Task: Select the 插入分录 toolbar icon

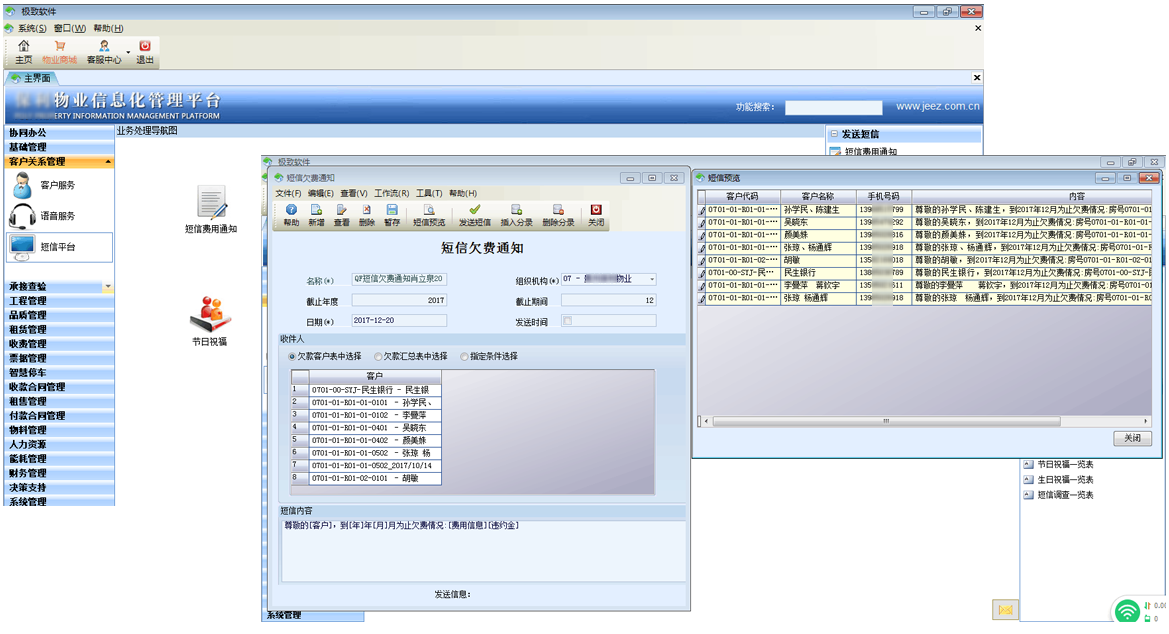Action: [517, 210]
